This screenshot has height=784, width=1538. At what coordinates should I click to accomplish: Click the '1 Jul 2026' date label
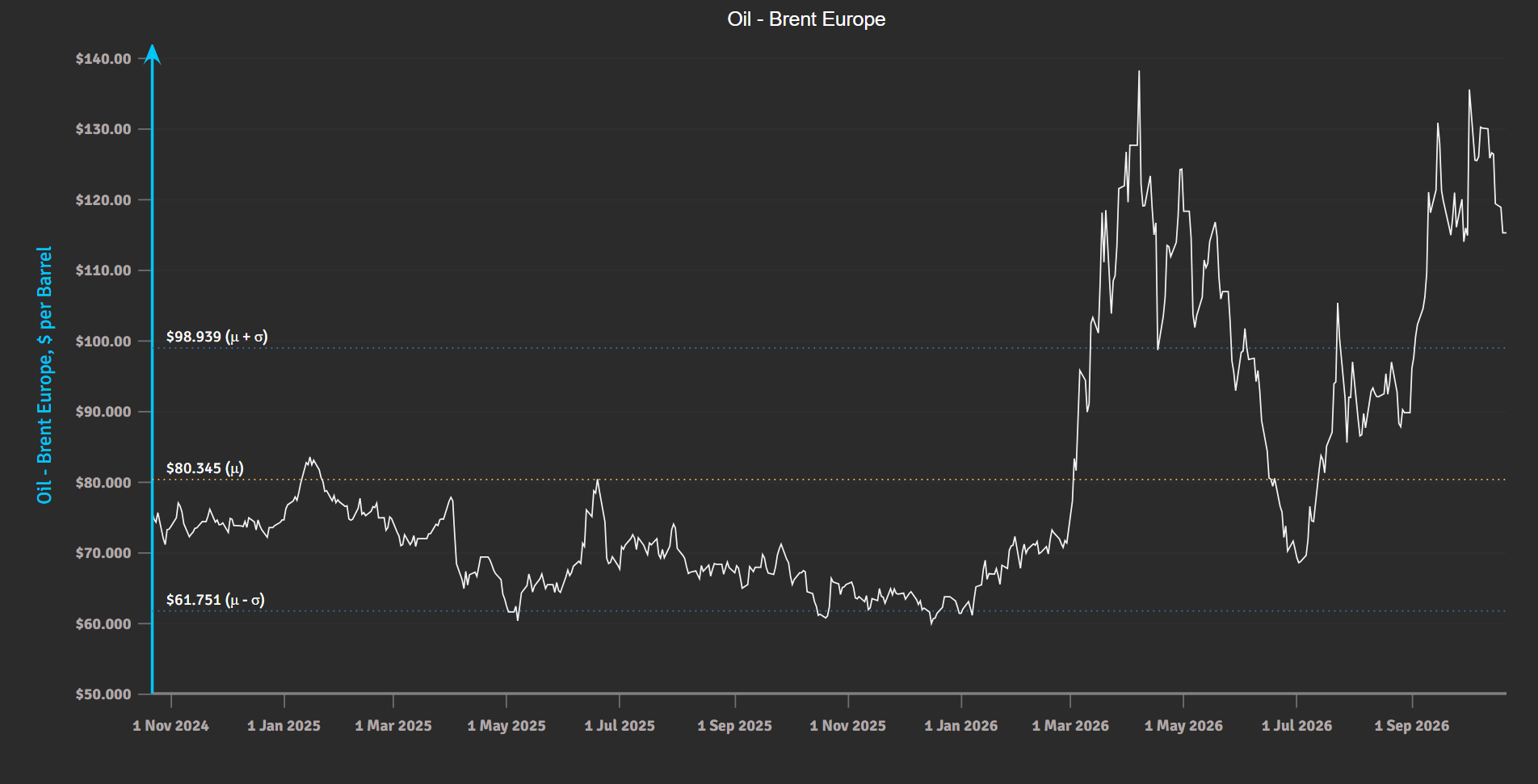pyautogui.click(x=1296, y=726)
